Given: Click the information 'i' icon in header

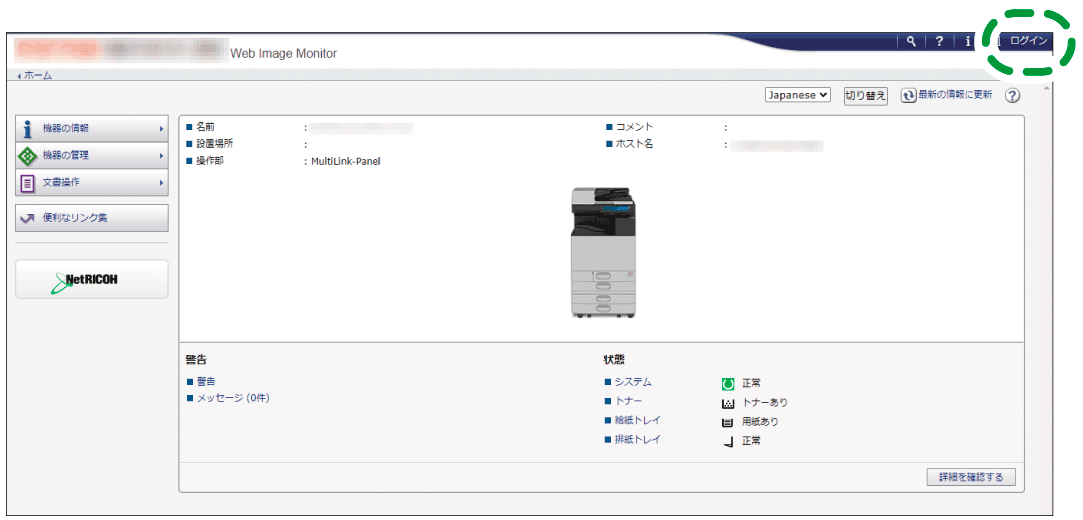Looking at the screenshot, I should click(969, 41).
